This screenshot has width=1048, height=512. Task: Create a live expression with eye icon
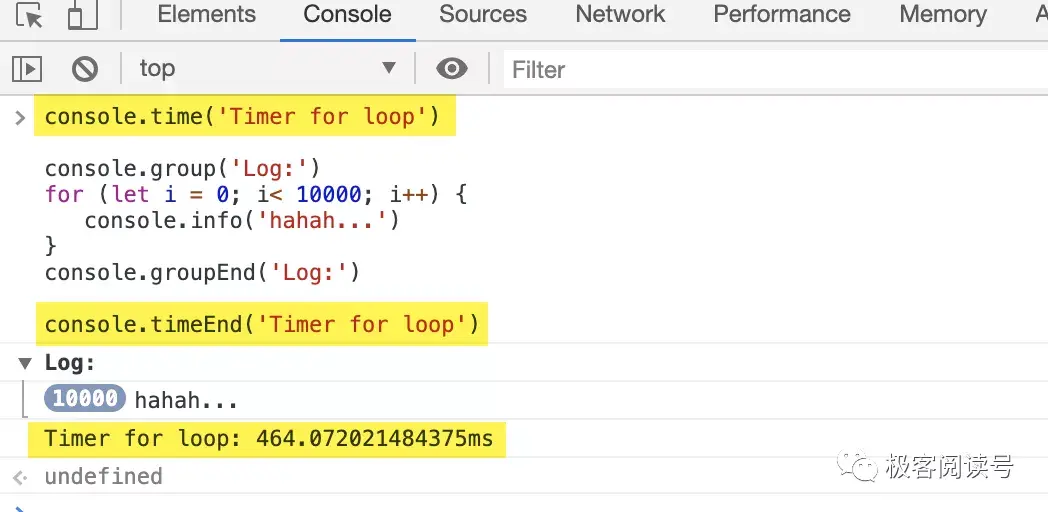[452, 69]
